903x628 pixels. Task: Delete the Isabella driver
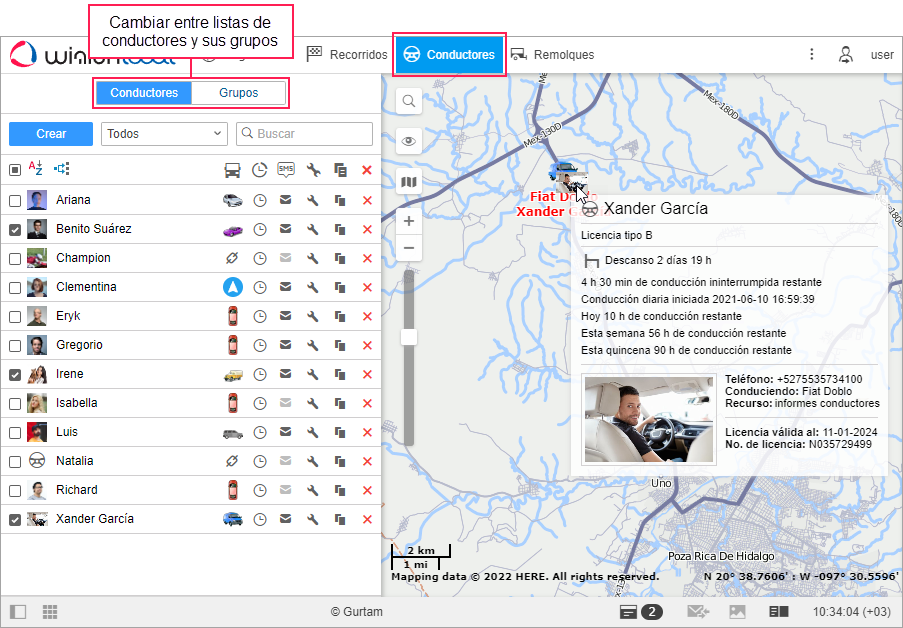[367, 403]
